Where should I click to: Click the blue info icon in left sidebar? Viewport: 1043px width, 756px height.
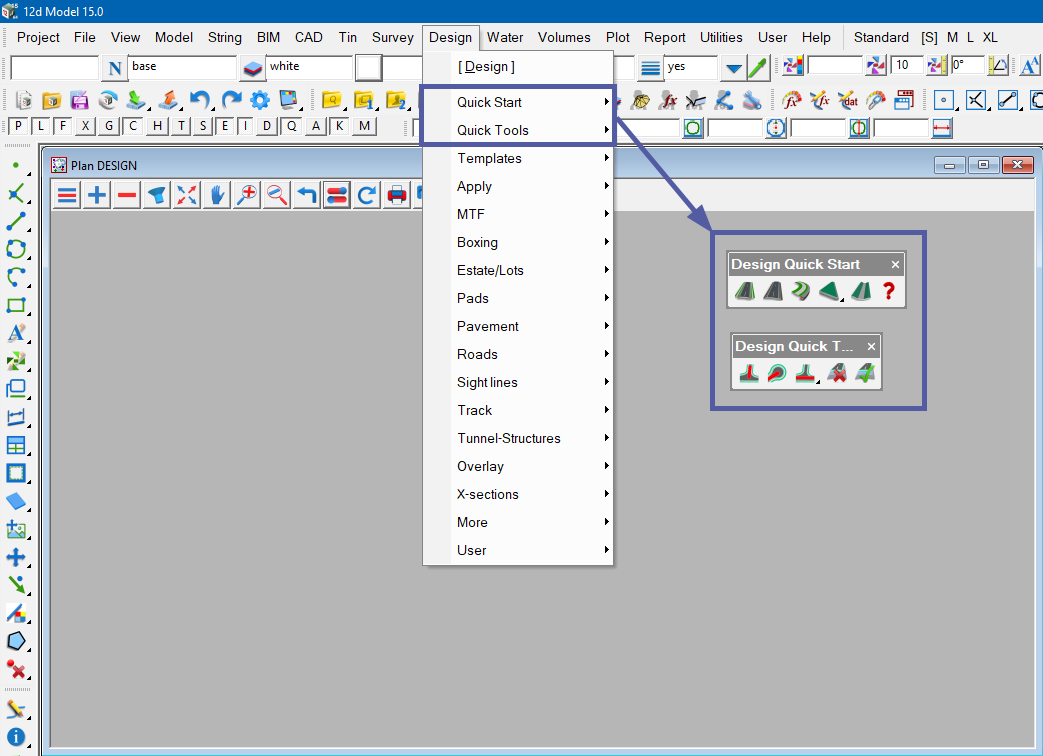pos(16,737)
